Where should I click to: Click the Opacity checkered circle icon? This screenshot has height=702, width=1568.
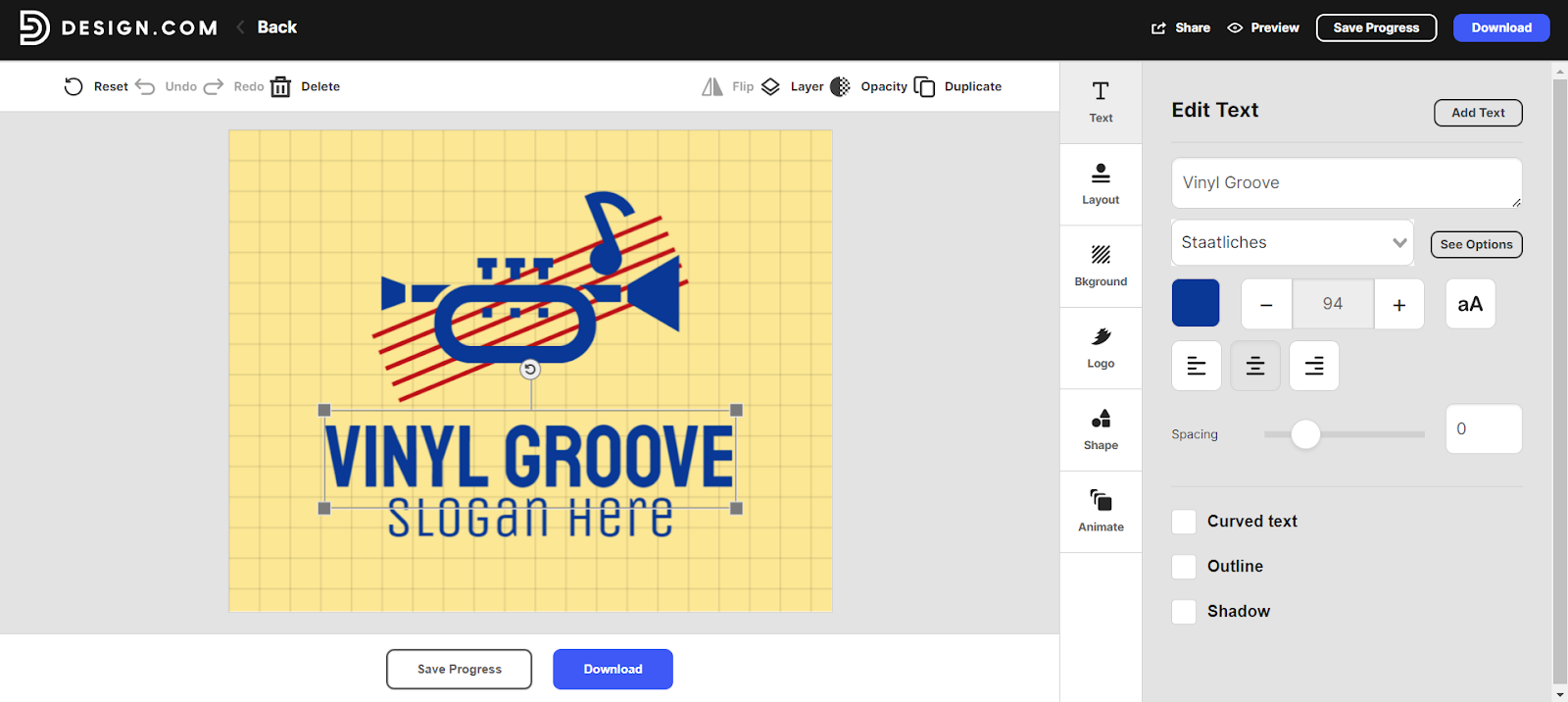[840, 86]
